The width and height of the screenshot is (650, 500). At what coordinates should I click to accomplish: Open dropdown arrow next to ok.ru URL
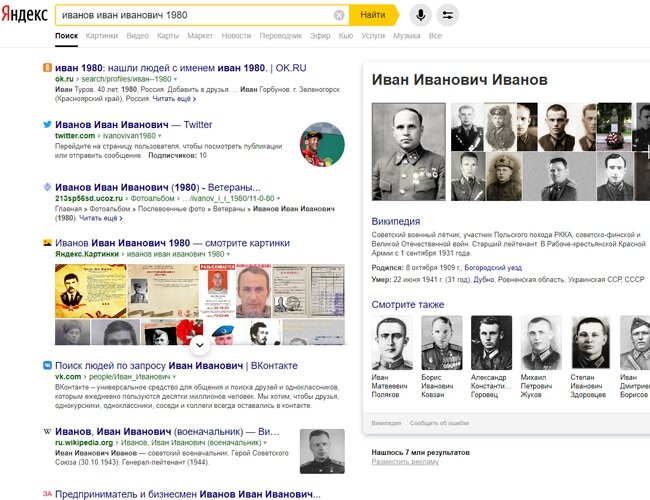tap(175, 79)
